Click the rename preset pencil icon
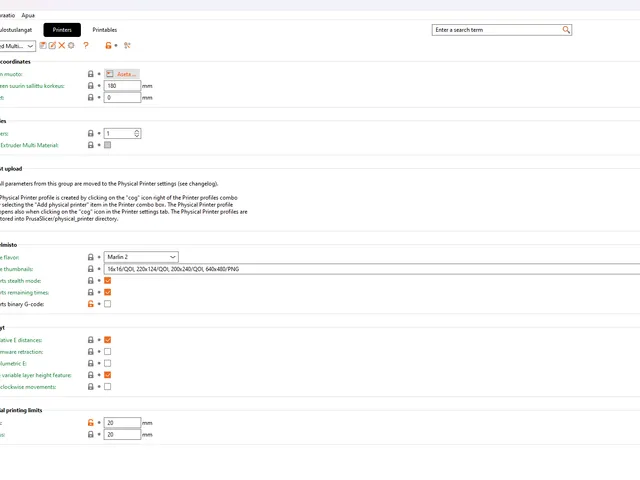This screenshot has width=640, height=480. 52,45
